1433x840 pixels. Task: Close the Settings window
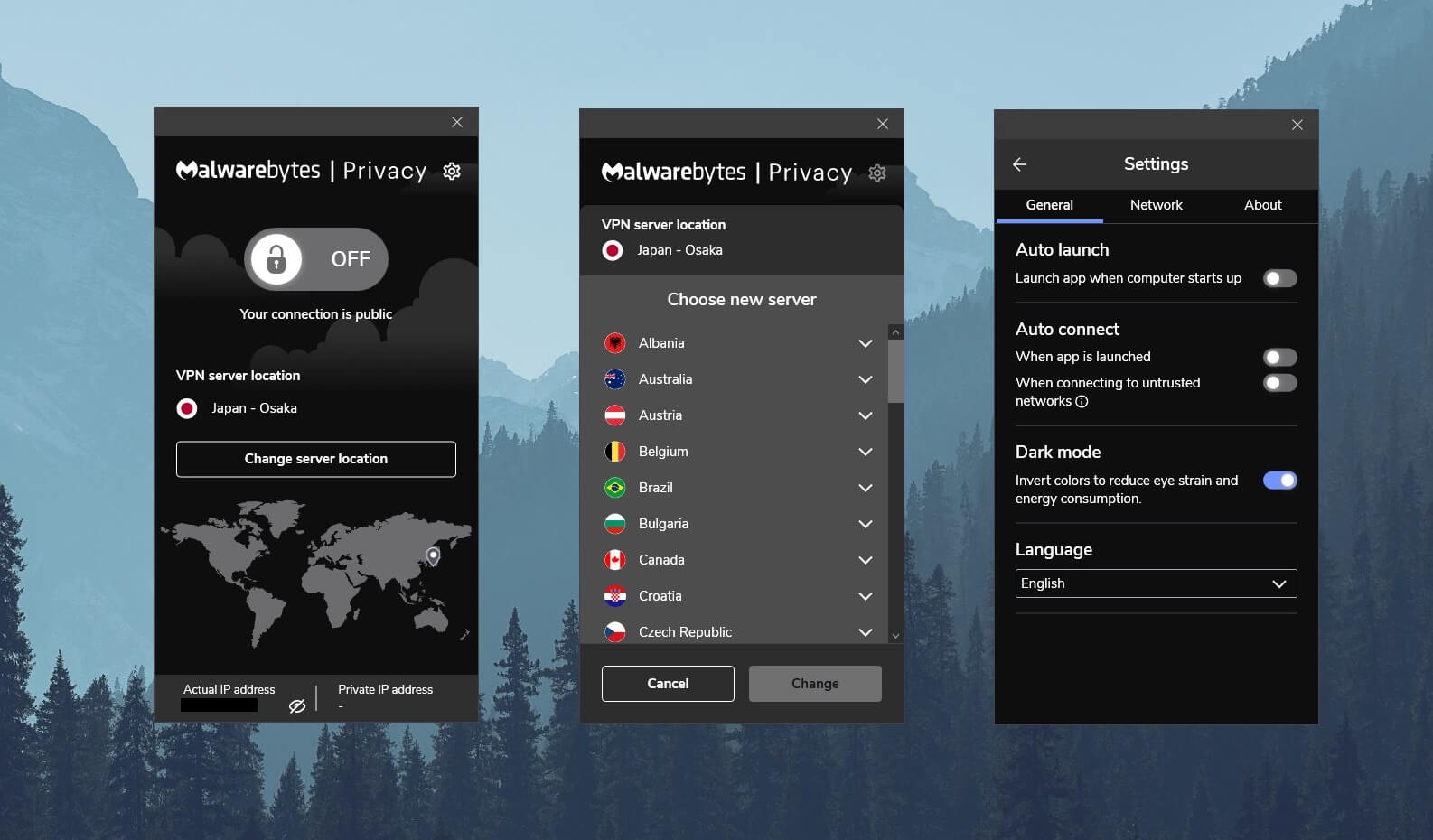(1297, 125)
